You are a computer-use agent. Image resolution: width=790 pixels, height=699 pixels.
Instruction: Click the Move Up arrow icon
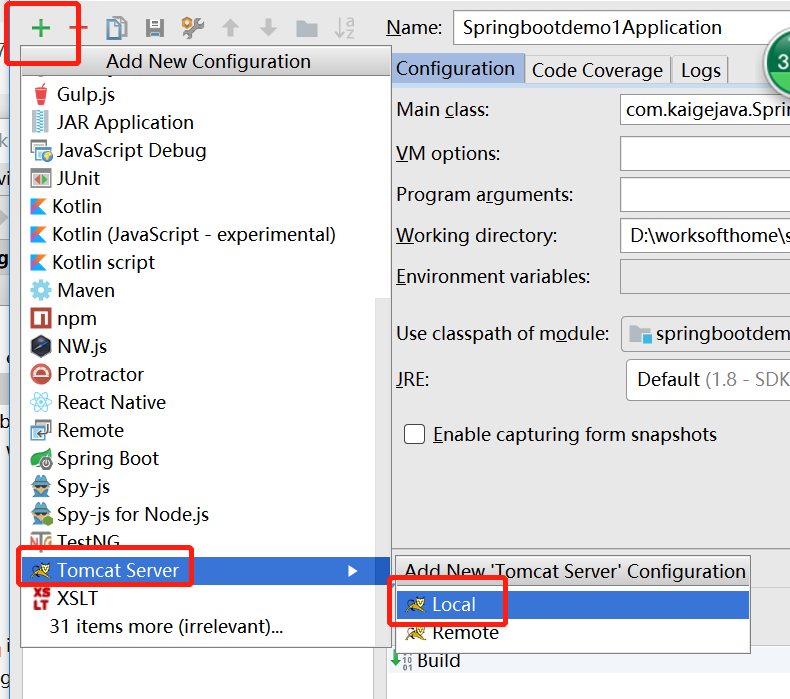pos(230,28)
